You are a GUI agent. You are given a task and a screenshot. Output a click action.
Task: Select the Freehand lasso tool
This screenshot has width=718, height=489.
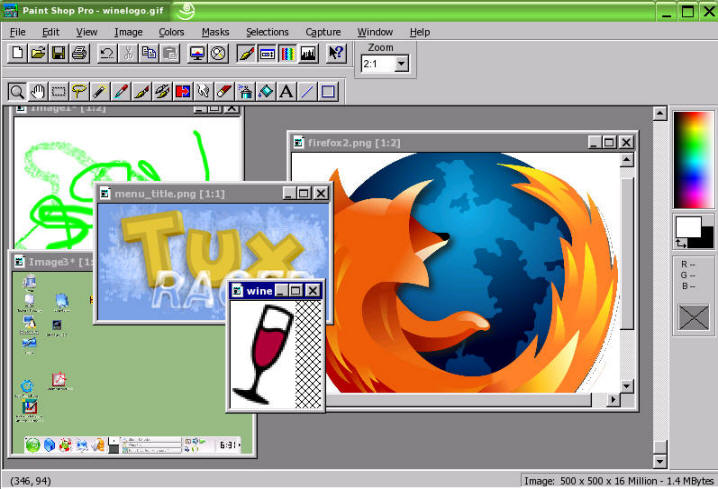[79, 92]
